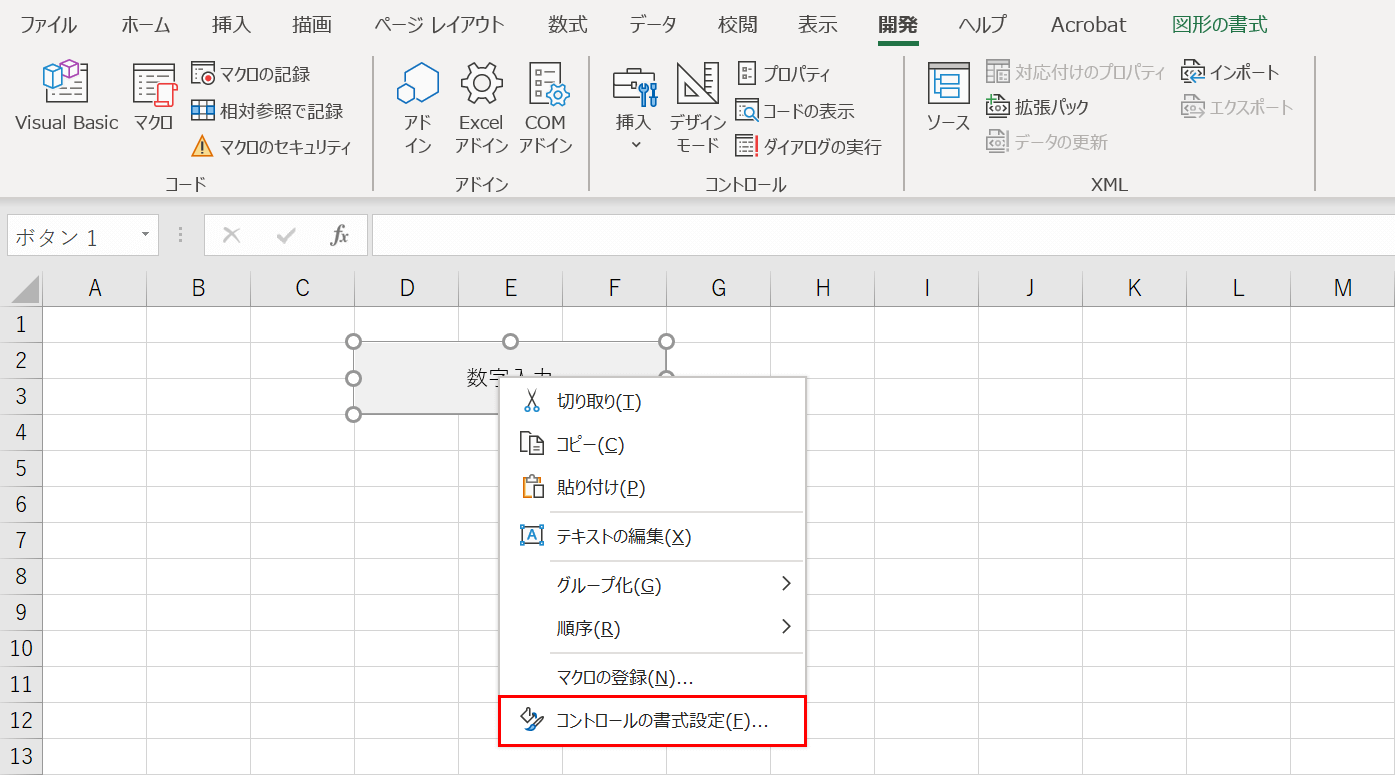Click the column H header
Image resolution: width=1395 pixels, height=775 pixels.
822,288
